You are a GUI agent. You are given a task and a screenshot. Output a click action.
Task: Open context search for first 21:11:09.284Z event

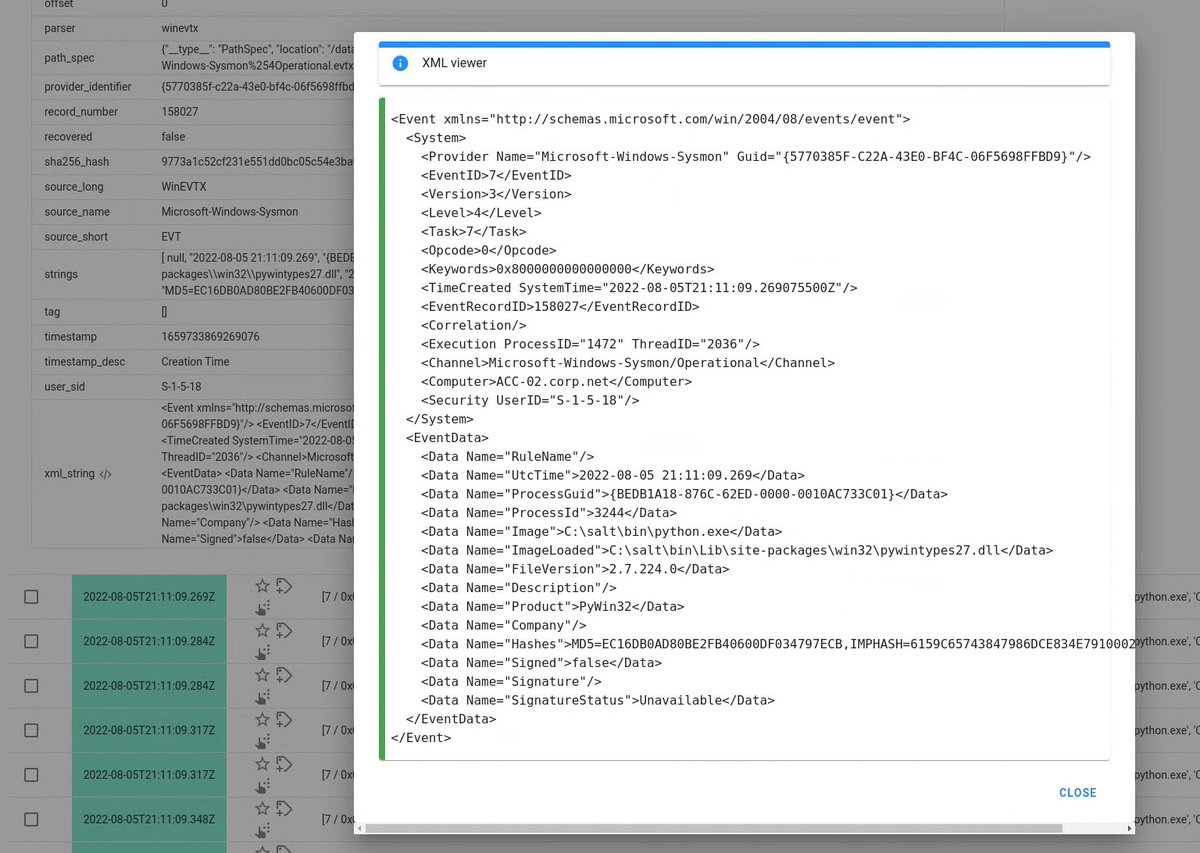point(262,651)
